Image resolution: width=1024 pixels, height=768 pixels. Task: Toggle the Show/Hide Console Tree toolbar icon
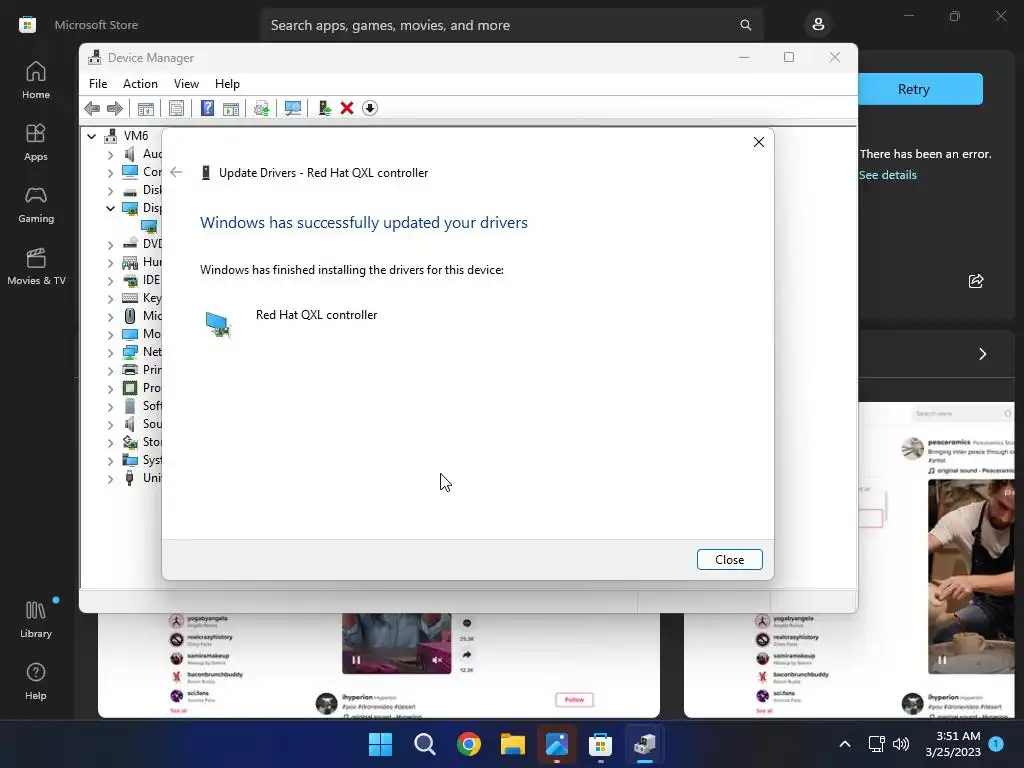coord(146,108)
